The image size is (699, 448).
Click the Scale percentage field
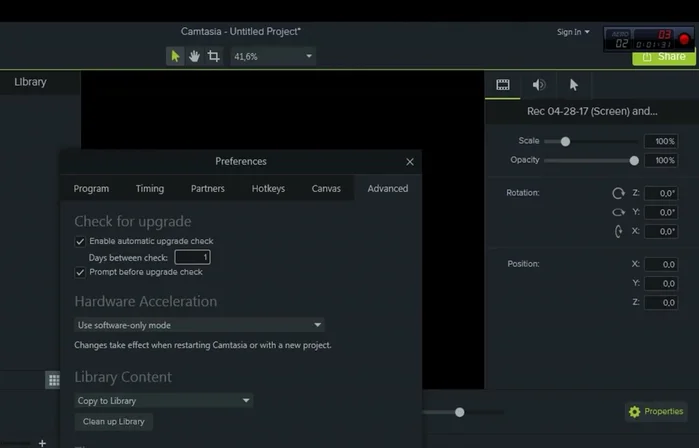[661, 141]
